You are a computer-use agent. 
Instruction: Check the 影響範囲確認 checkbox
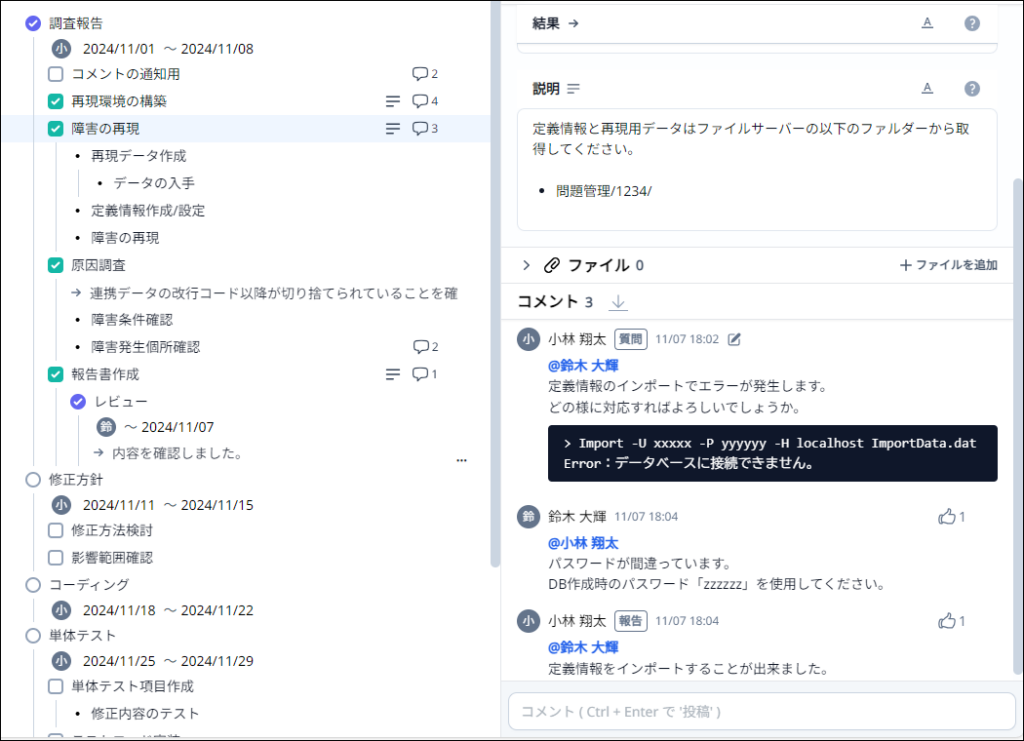point(56,558)
